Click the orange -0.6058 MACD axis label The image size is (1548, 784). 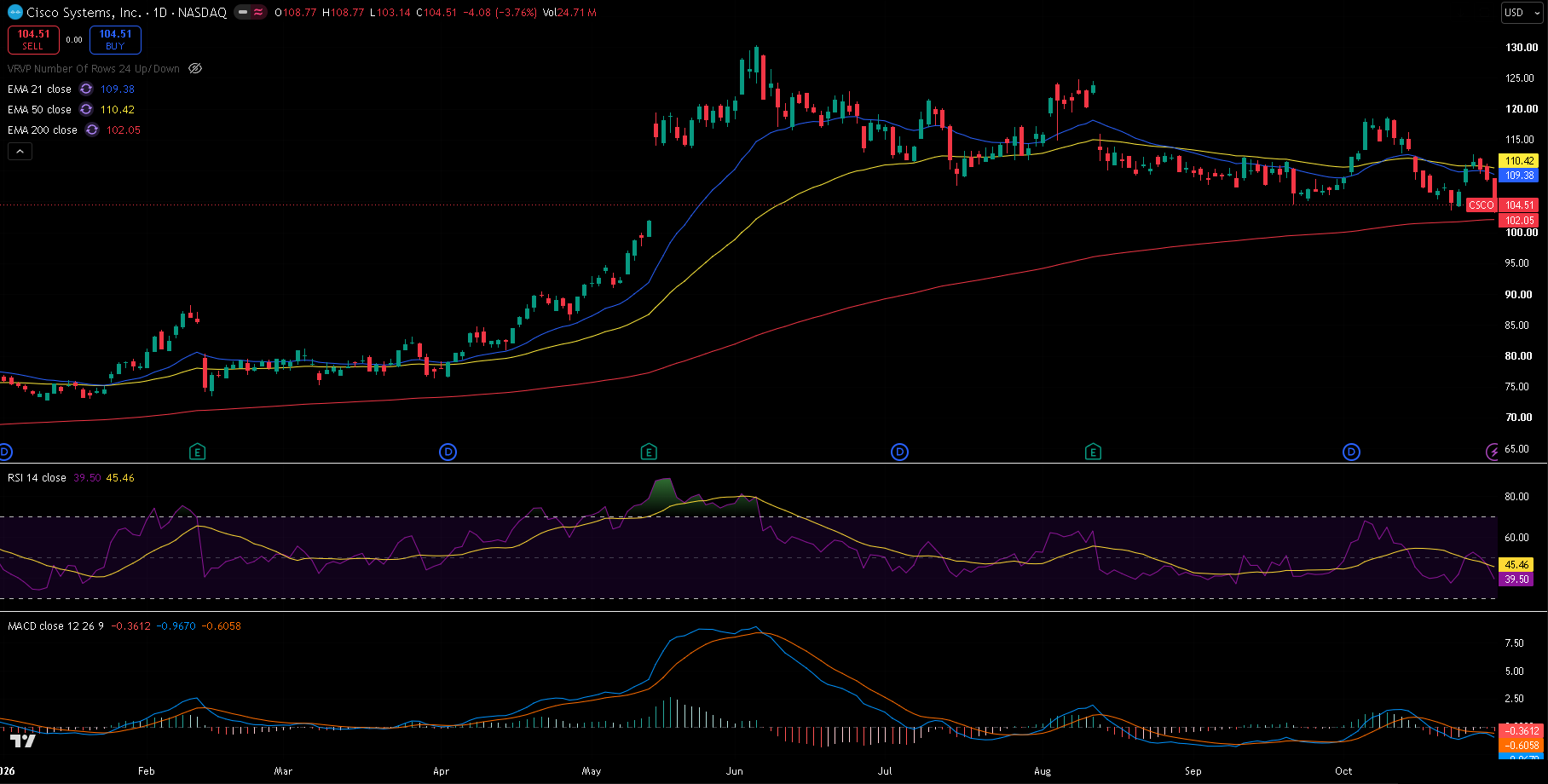[x=1522, y=745]
